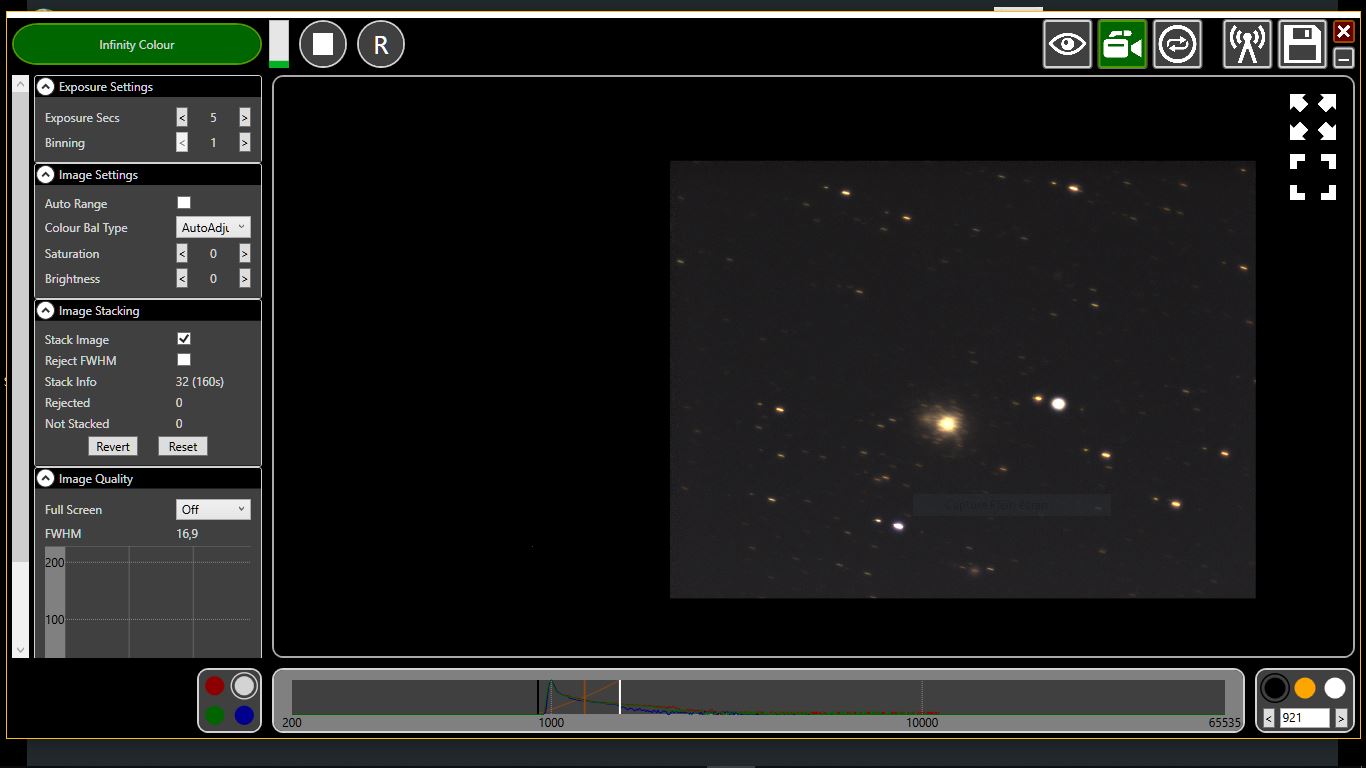The image size is (1366, 768).
Task: Increase the Brightness value
Action: (244, 279)
